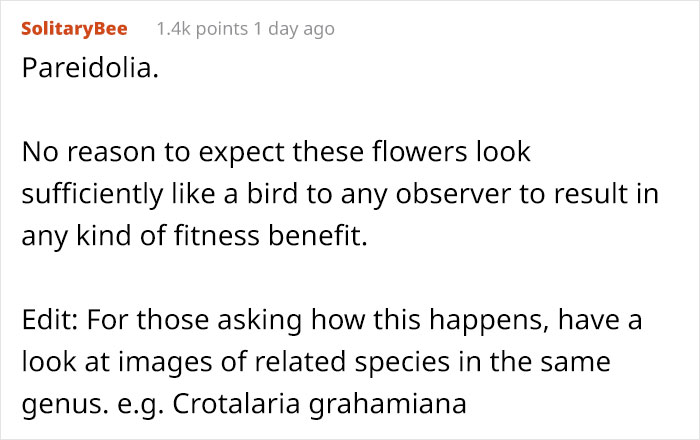Click the word 'grahamiana' at comment end
700x440 pixels.
pos(388,405)
